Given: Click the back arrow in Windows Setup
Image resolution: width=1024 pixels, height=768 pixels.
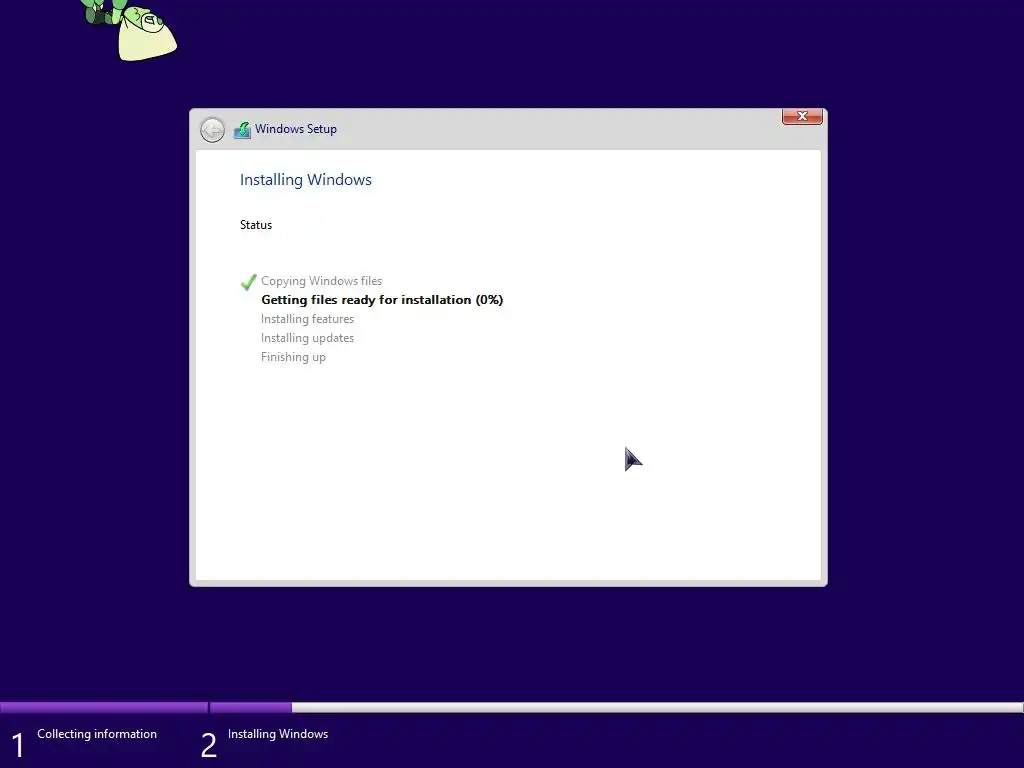Looking at the screenshot, I should (x=212, y=129).
